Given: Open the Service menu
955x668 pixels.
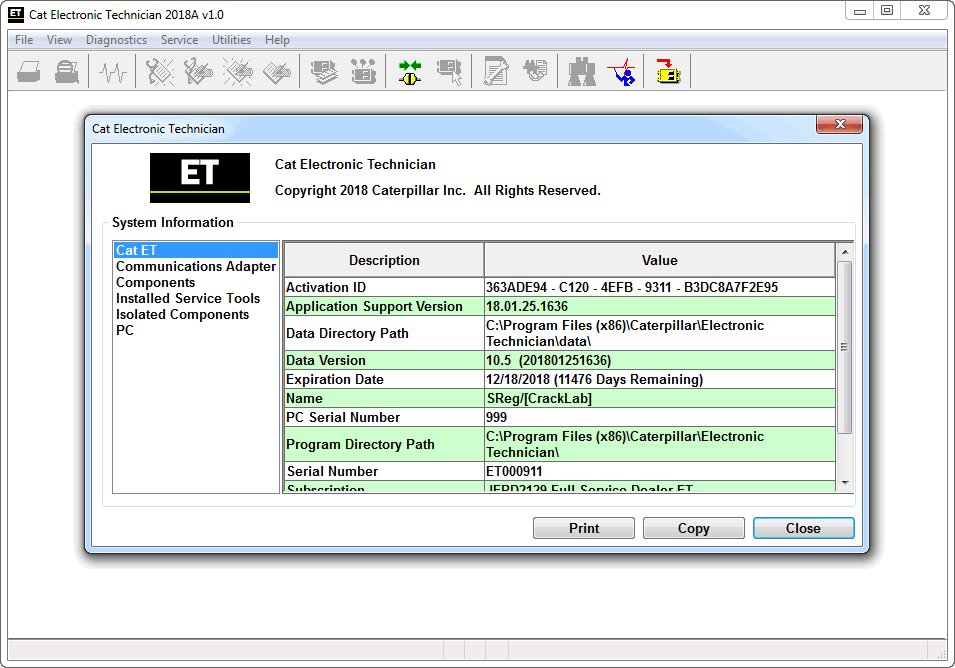Looking at the screenshot, I should 179,40.
